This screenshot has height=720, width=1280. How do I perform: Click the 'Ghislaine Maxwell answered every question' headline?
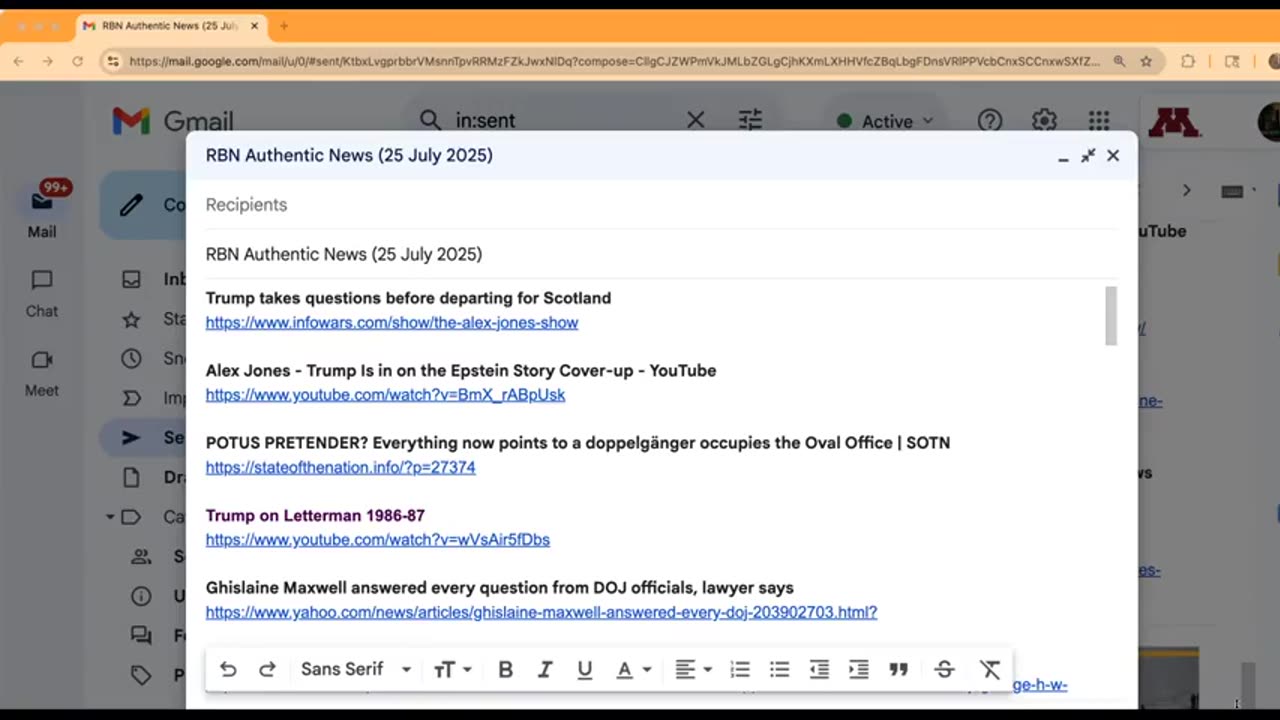(500, 588)
